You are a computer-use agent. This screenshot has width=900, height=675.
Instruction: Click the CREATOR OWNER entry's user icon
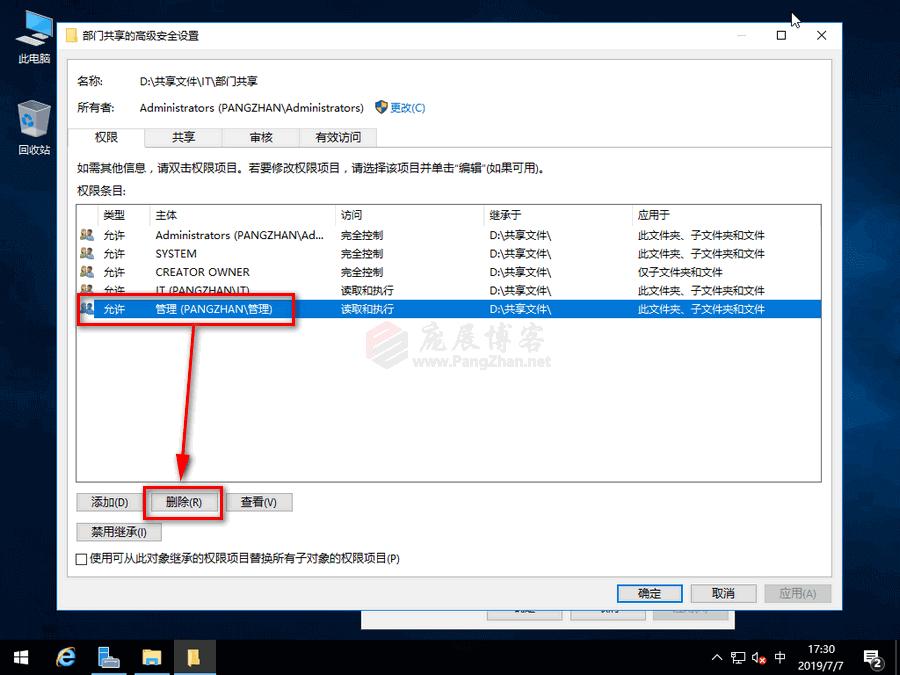tap(88, 272)
